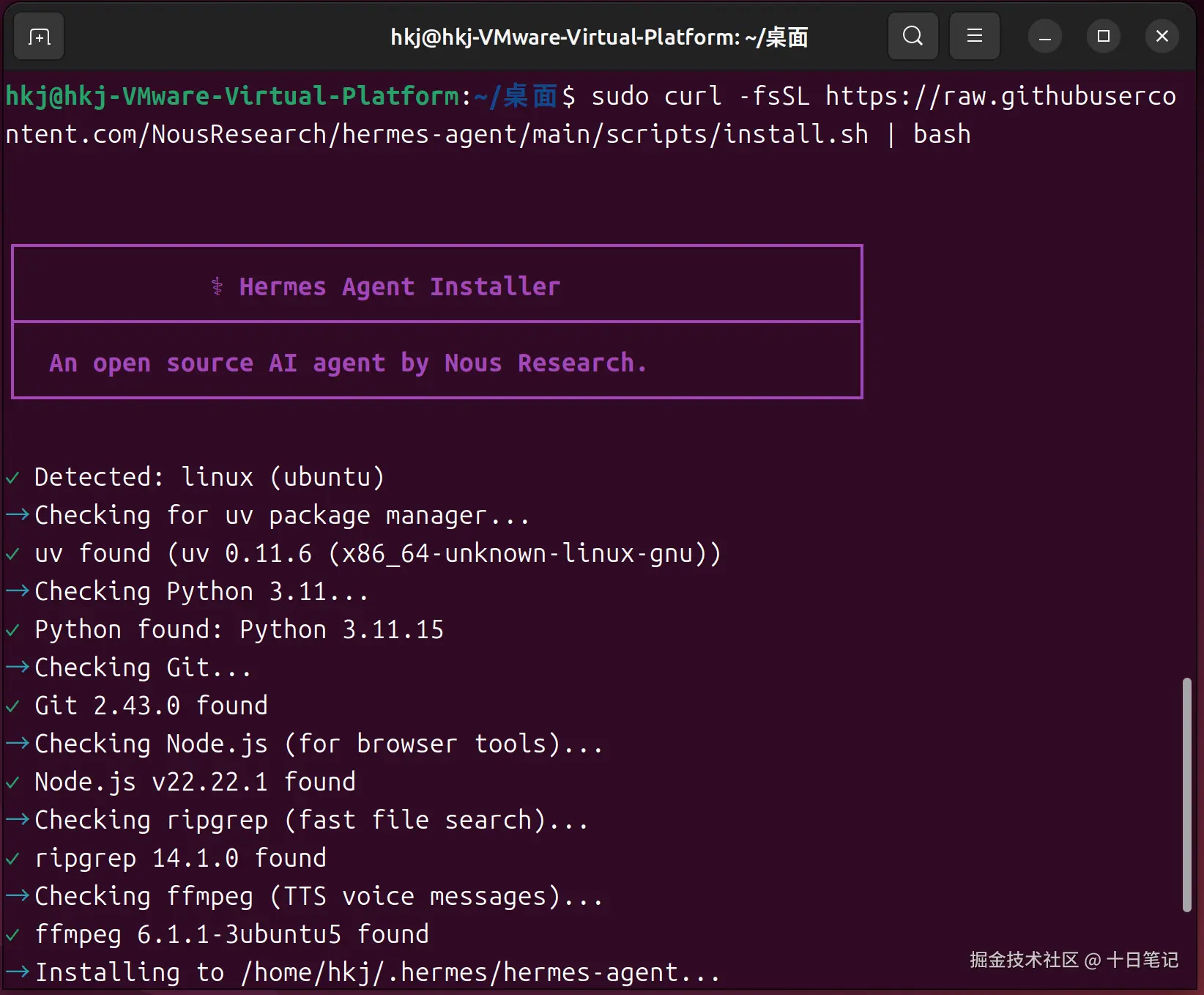This screenshot has width=1204, height=995.
Task: Click the green prompt 'hkj@hkj-VMware-Virtual-Platform'
Action: (x=232, y=96)
